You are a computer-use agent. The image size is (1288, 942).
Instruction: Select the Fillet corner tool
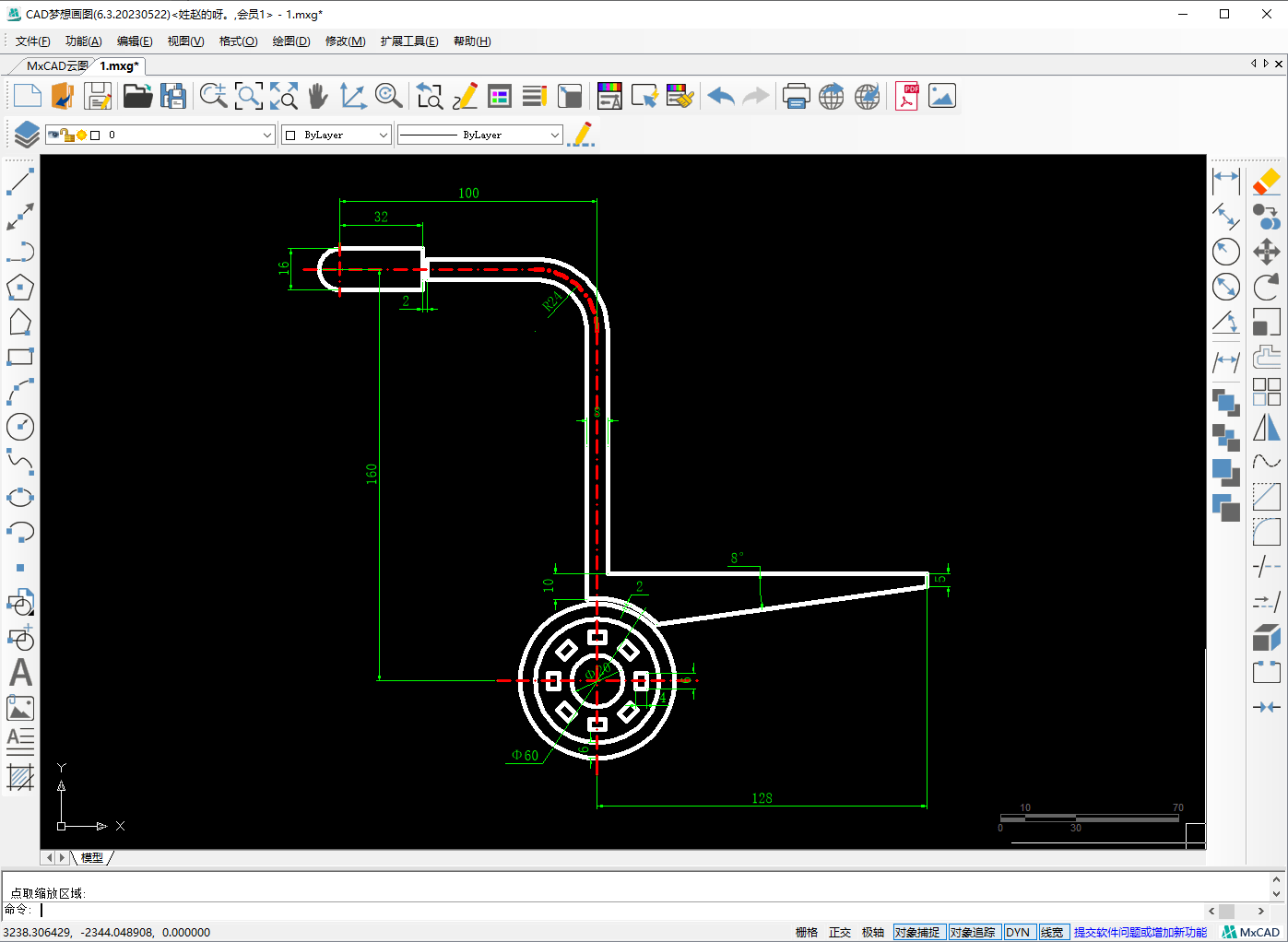click(x=1267, y=532)
